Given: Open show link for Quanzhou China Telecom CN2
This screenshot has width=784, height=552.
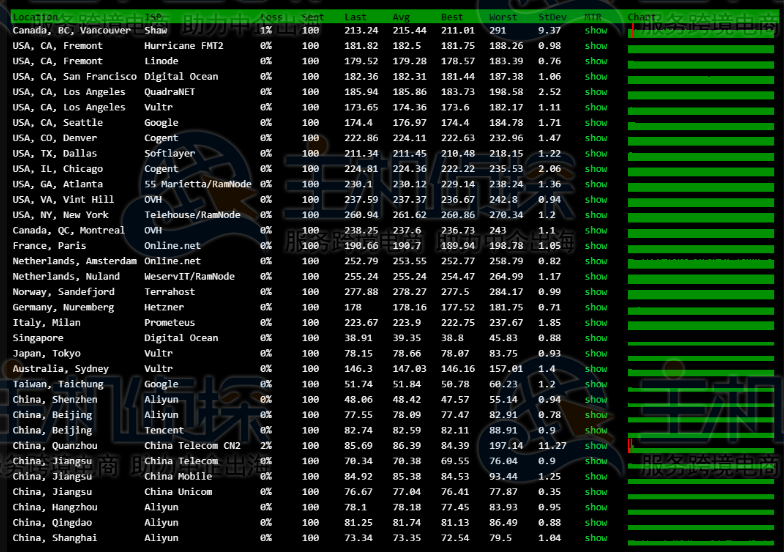Looking at the screenshot, I should coord(596,446).
